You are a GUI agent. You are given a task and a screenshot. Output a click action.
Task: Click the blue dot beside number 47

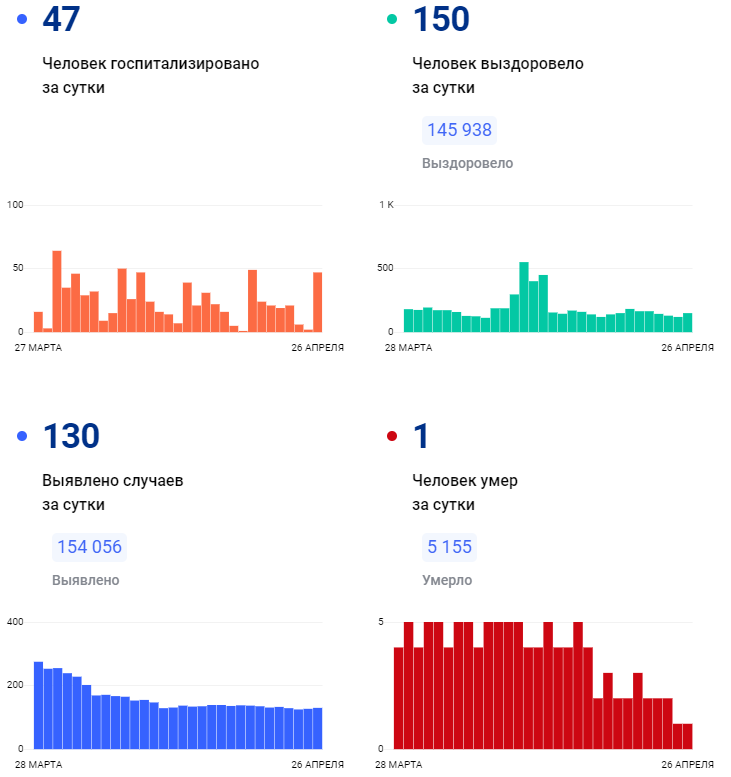(22, 19)
